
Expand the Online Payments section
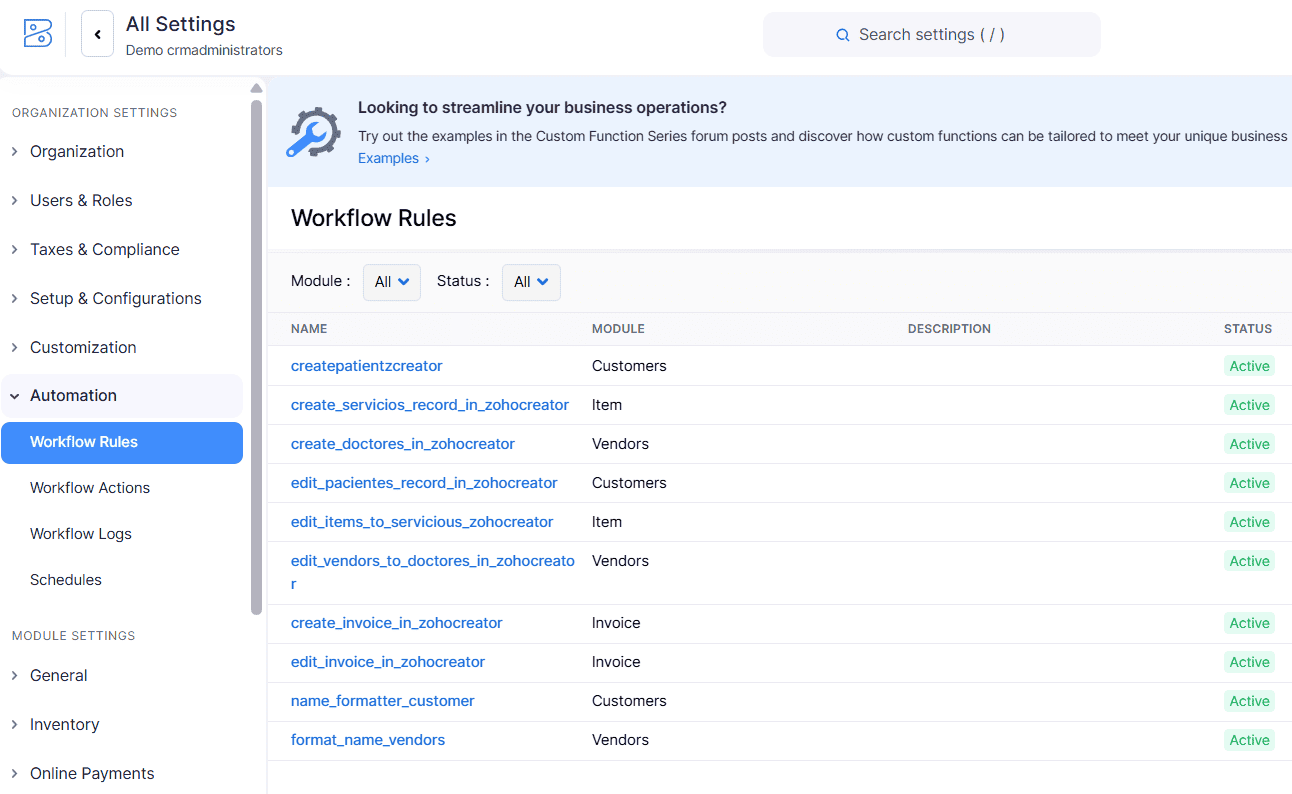point(92,773)
